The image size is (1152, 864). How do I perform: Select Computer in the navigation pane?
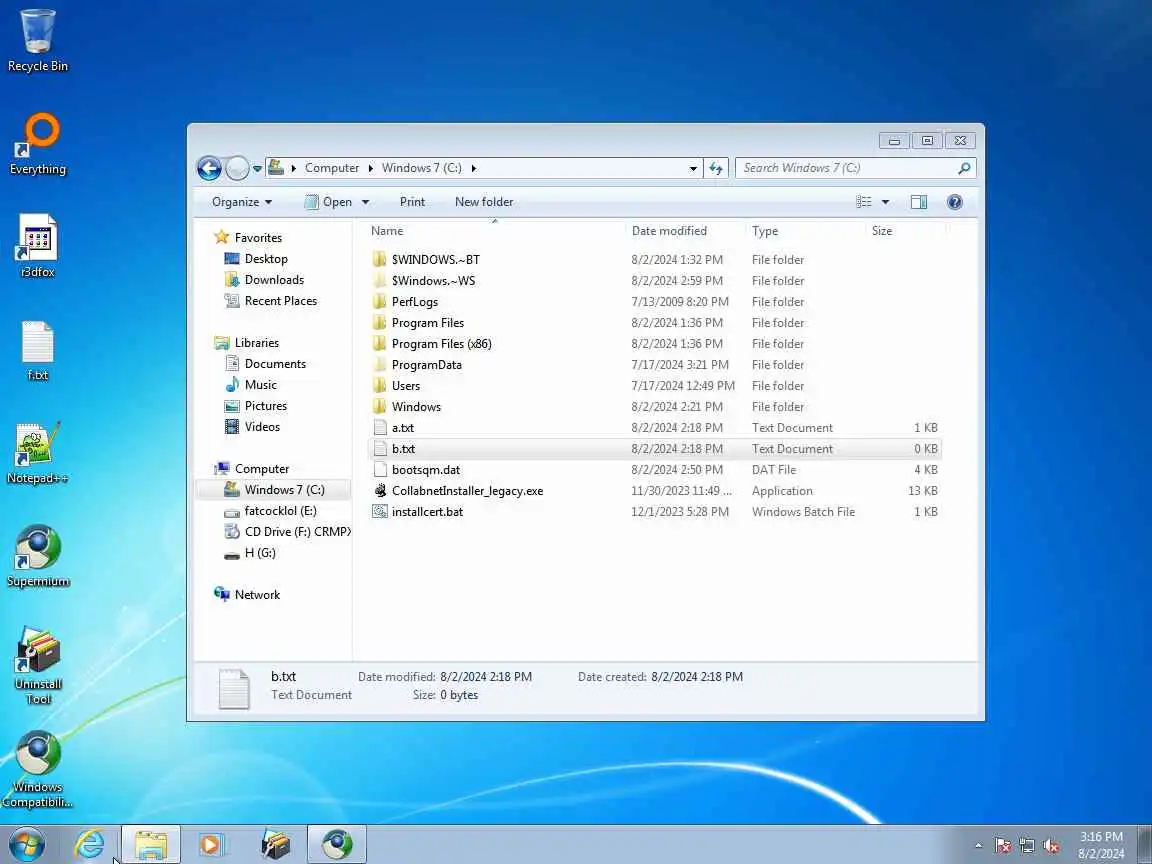click(252, 469)
